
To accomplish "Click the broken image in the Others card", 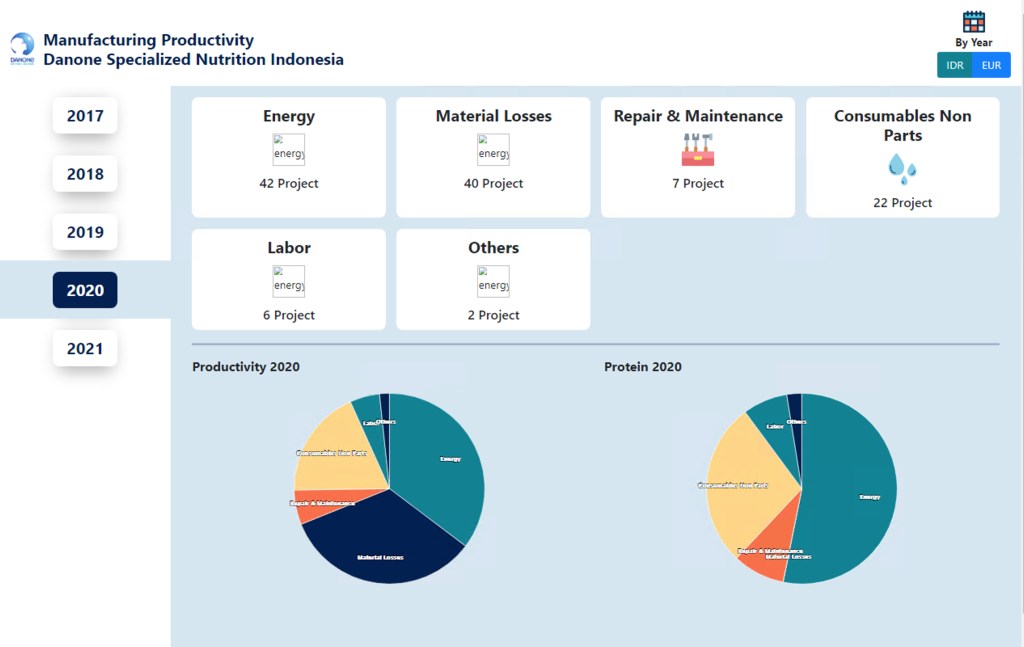I will click(493, 281).
